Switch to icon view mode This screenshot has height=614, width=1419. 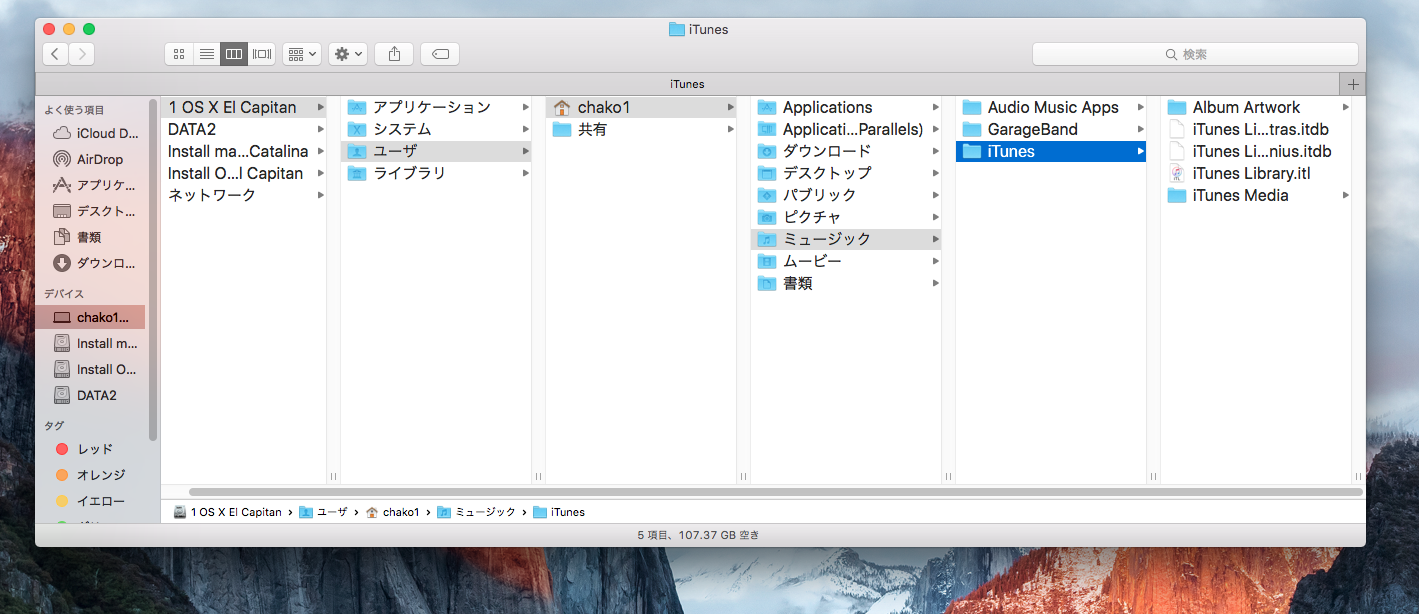pyautogui.click(x=179, y=54)
